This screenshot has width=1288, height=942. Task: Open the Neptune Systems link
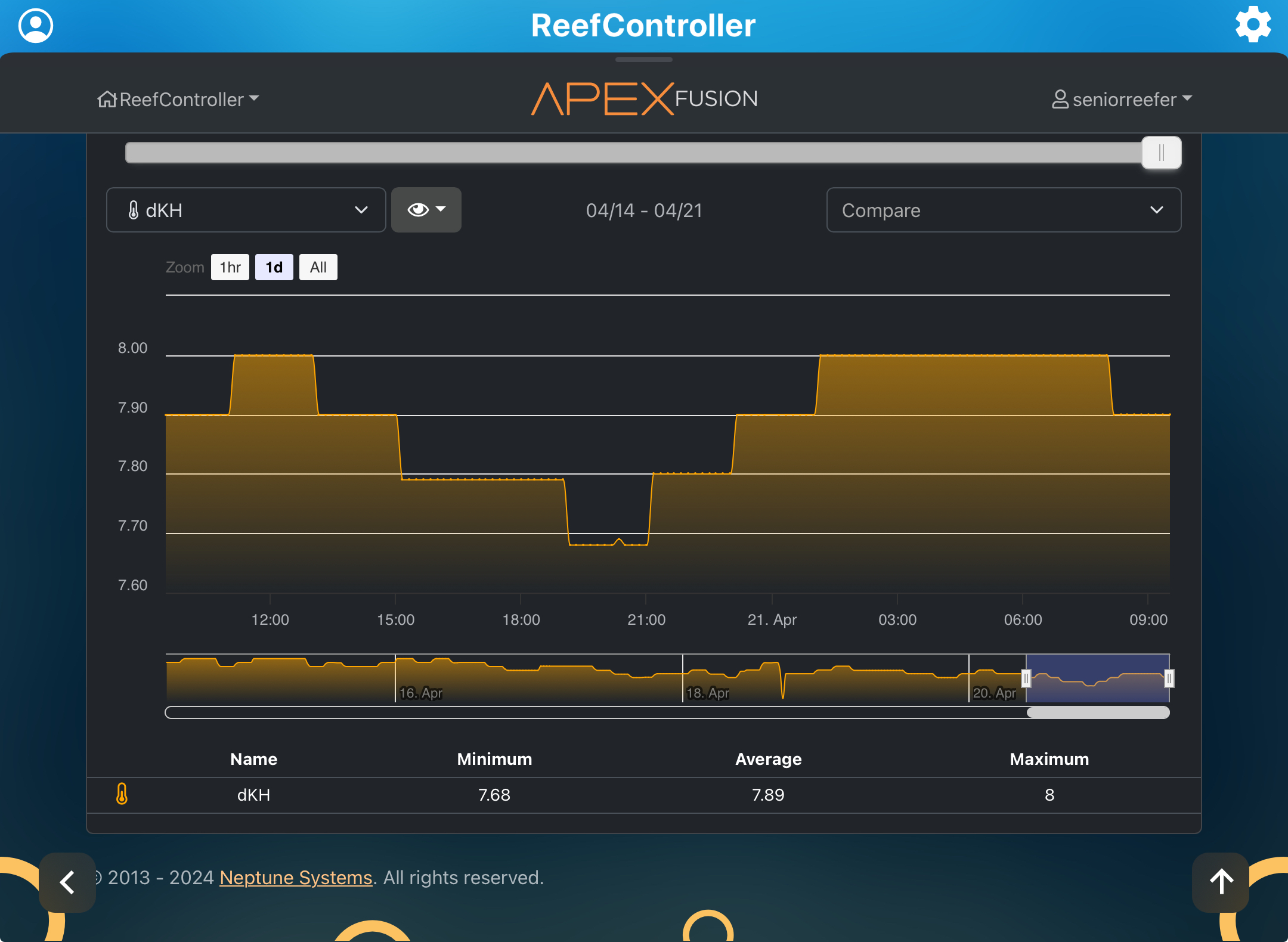coord(296,878)
